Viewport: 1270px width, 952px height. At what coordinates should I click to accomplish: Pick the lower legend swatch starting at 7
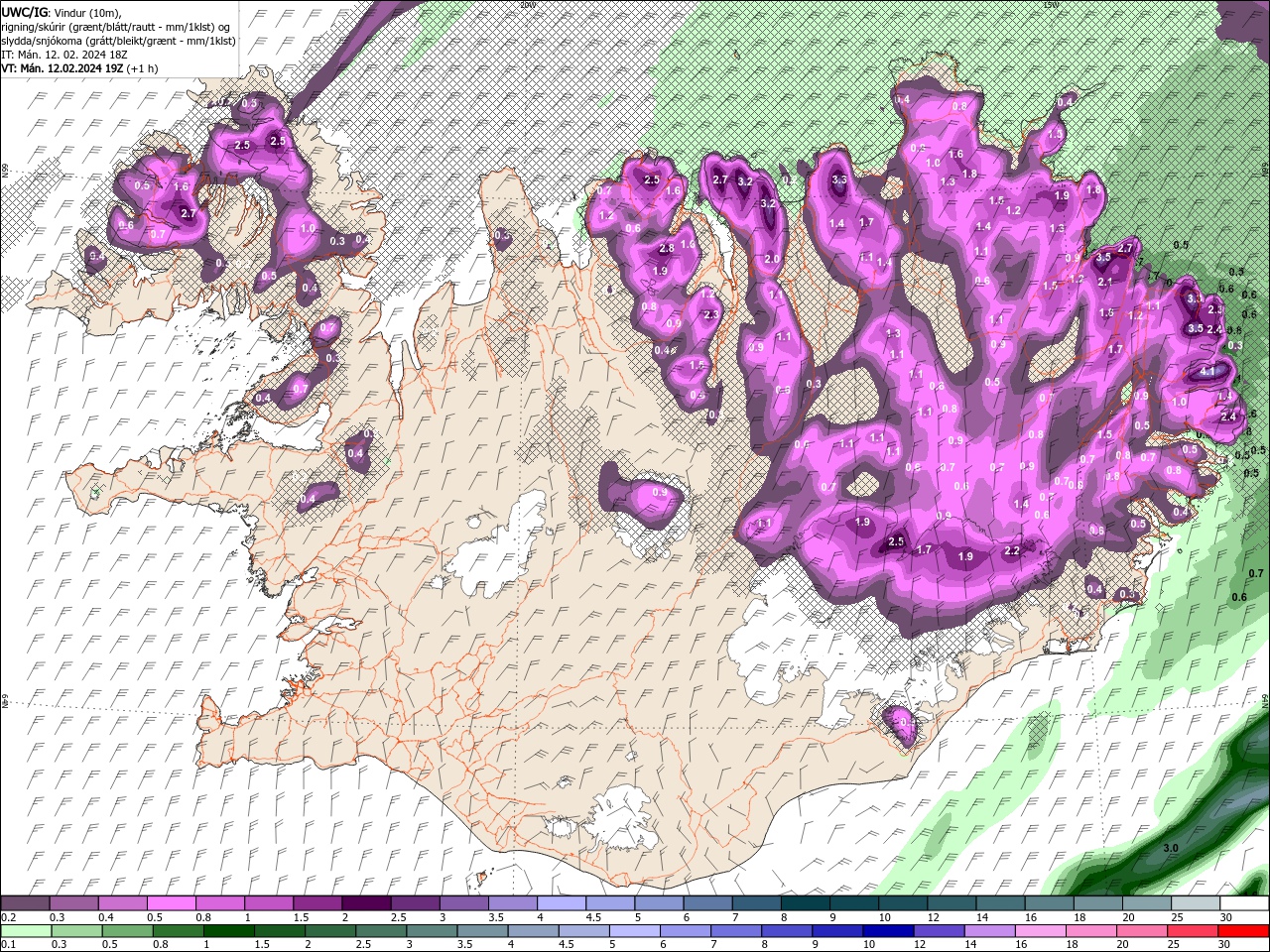(734, 931)
